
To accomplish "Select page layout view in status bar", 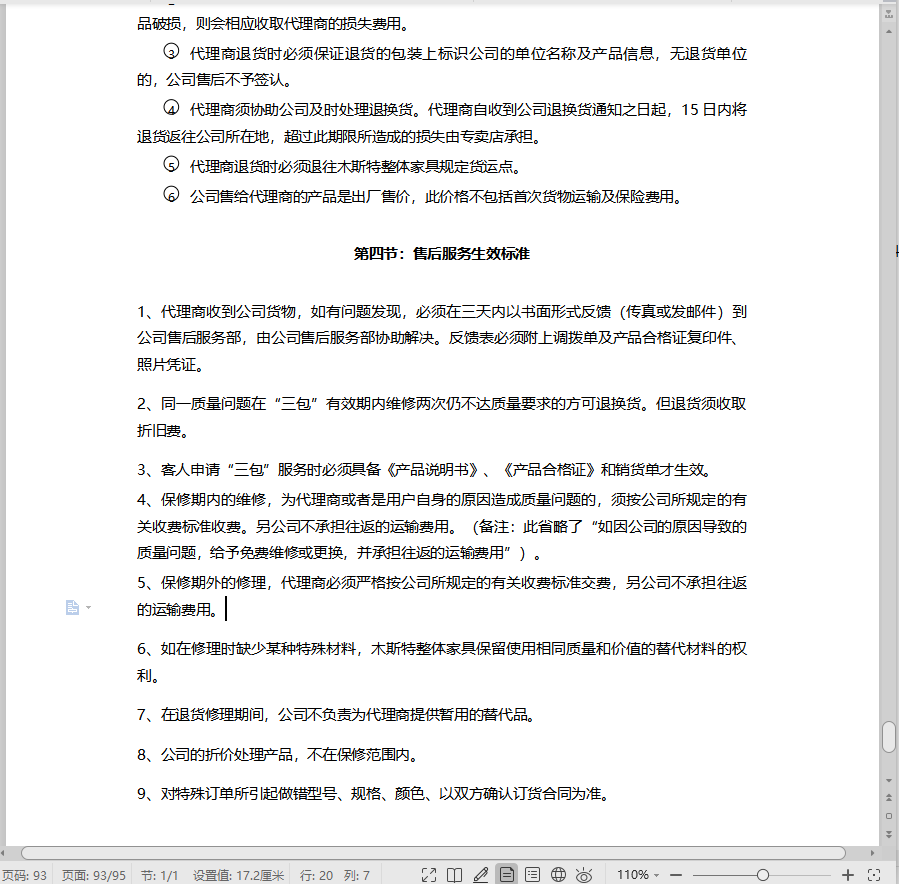I will pos(507,875).
